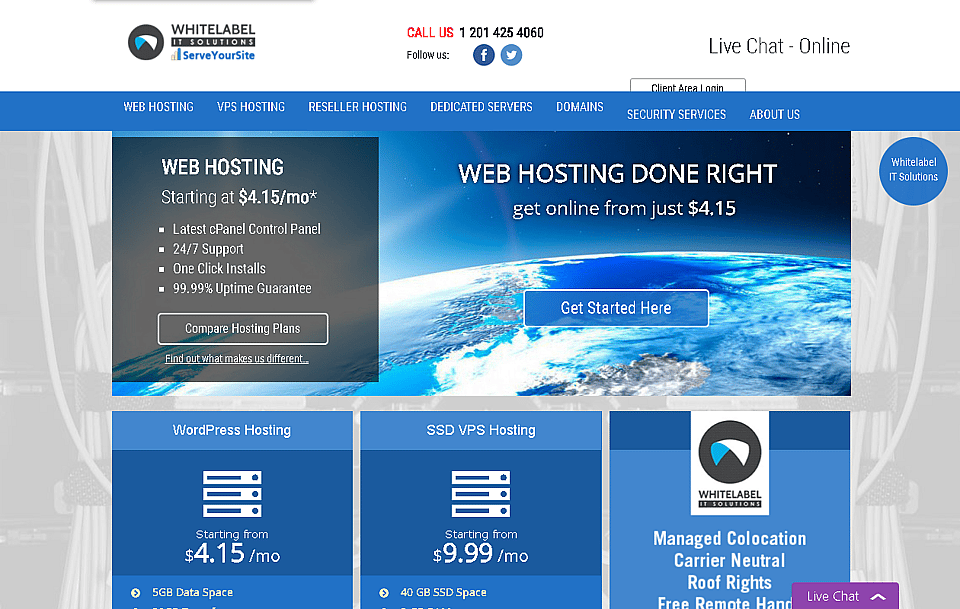960x609 pixels.
Task: Click the WordPress Hosting card title
Action: click(232, 430)
